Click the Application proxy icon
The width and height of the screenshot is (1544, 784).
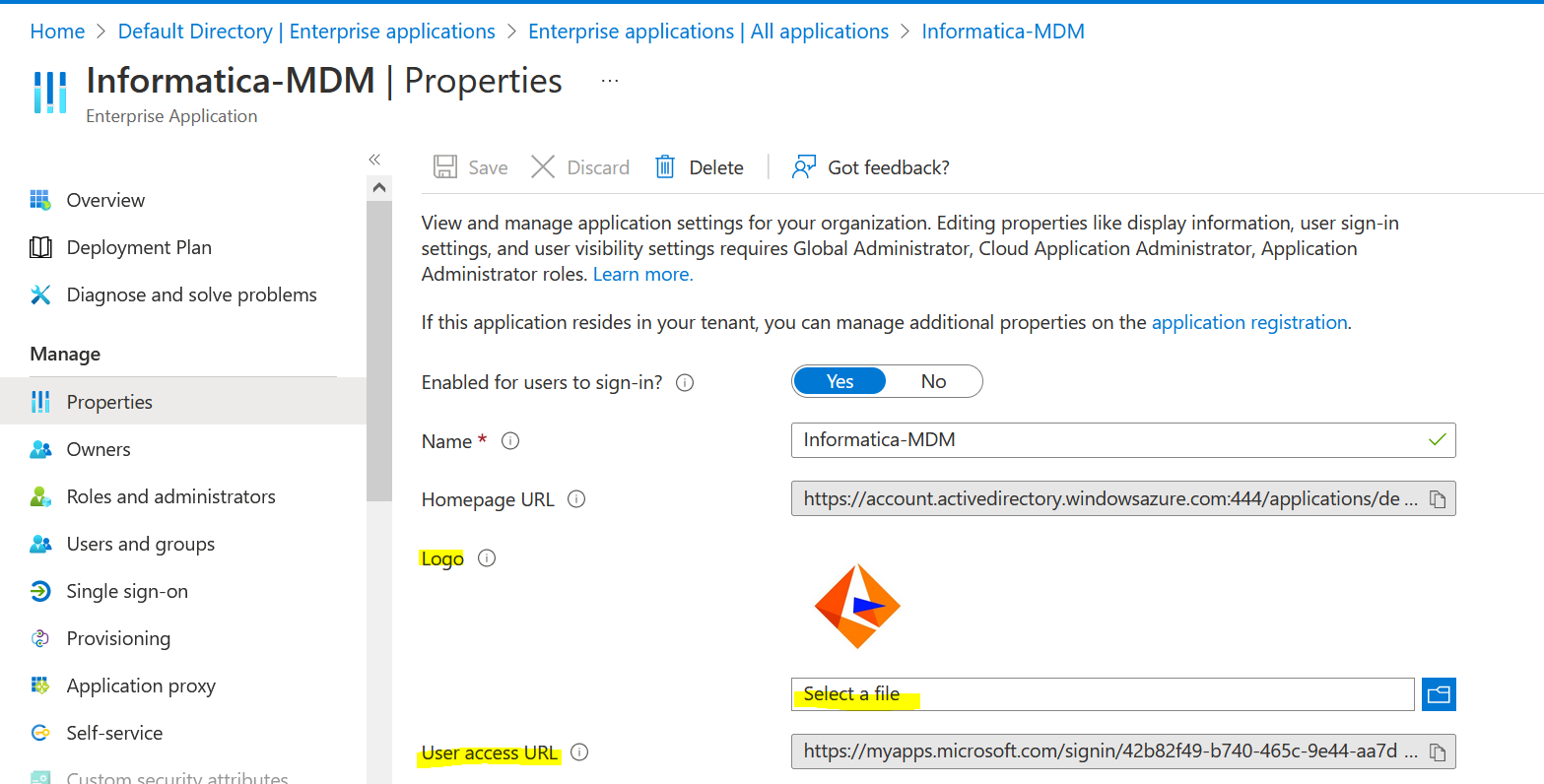(x=40, y=686)
